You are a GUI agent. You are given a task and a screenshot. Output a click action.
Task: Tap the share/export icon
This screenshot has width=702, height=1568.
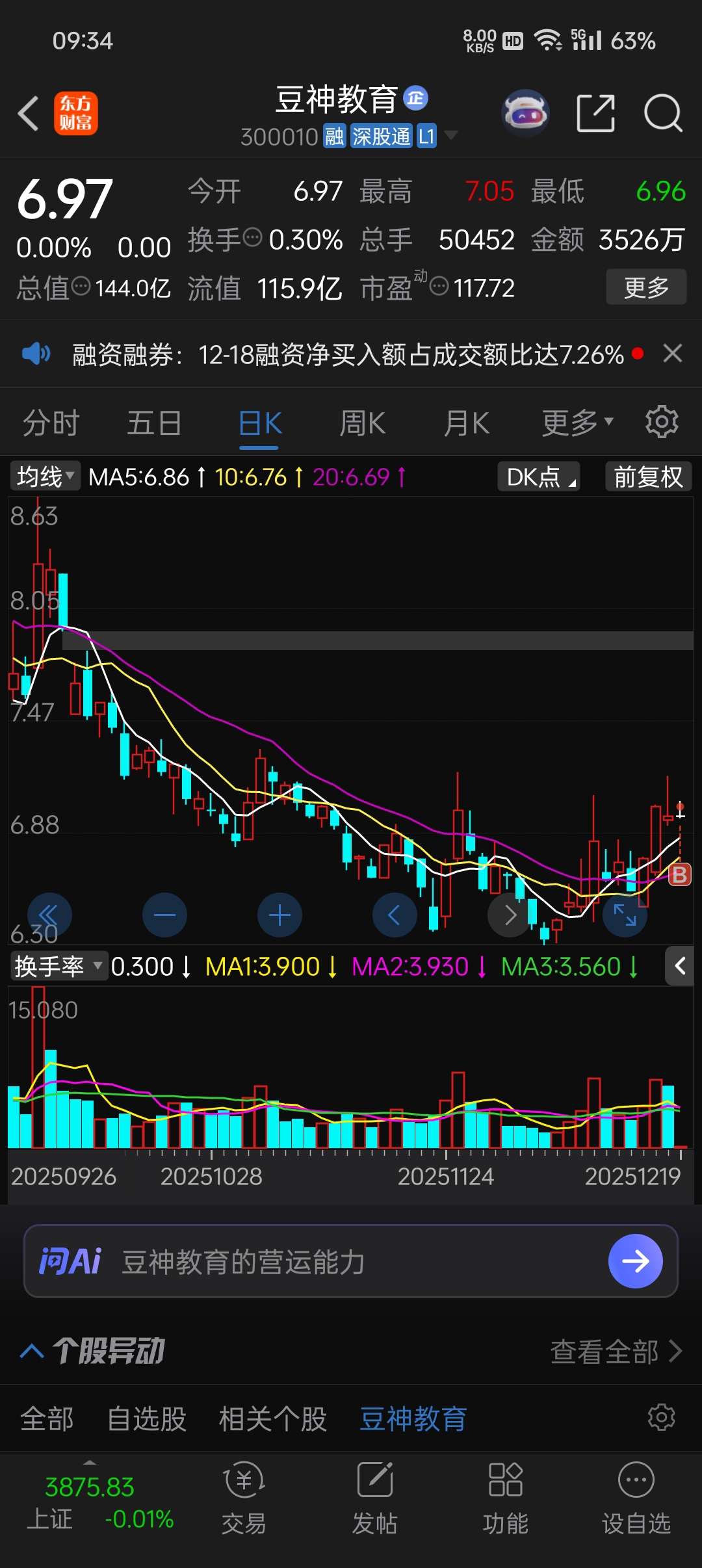(596, 113)
